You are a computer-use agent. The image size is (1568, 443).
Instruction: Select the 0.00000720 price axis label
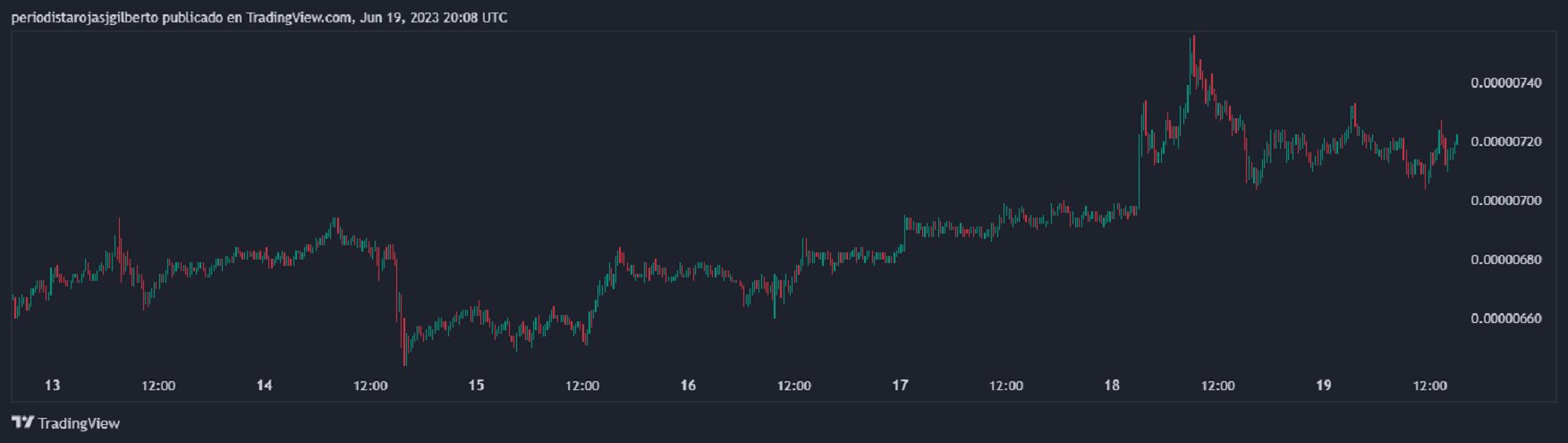tap(1505, 141)
